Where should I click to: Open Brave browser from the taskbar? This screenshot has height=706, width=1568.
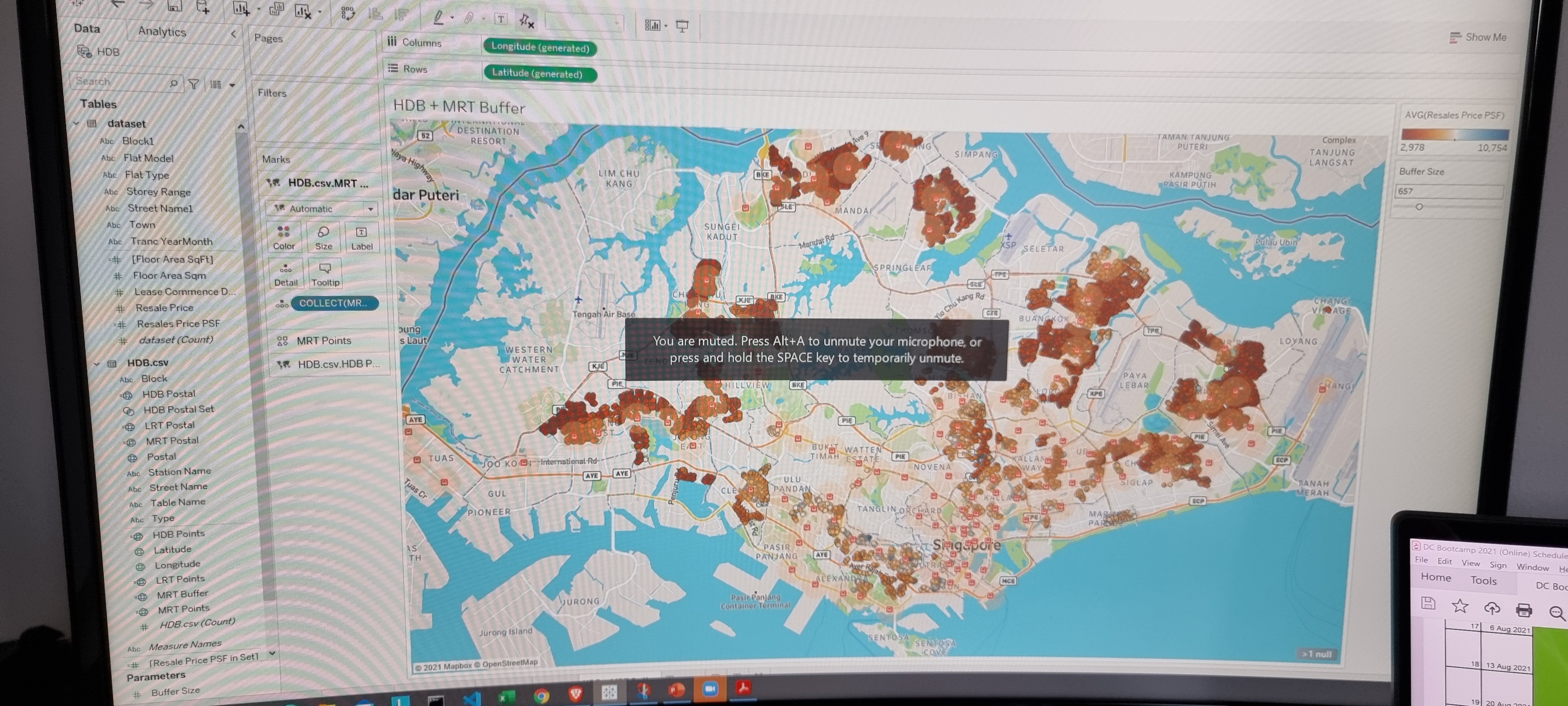click(x=575, y=693)
